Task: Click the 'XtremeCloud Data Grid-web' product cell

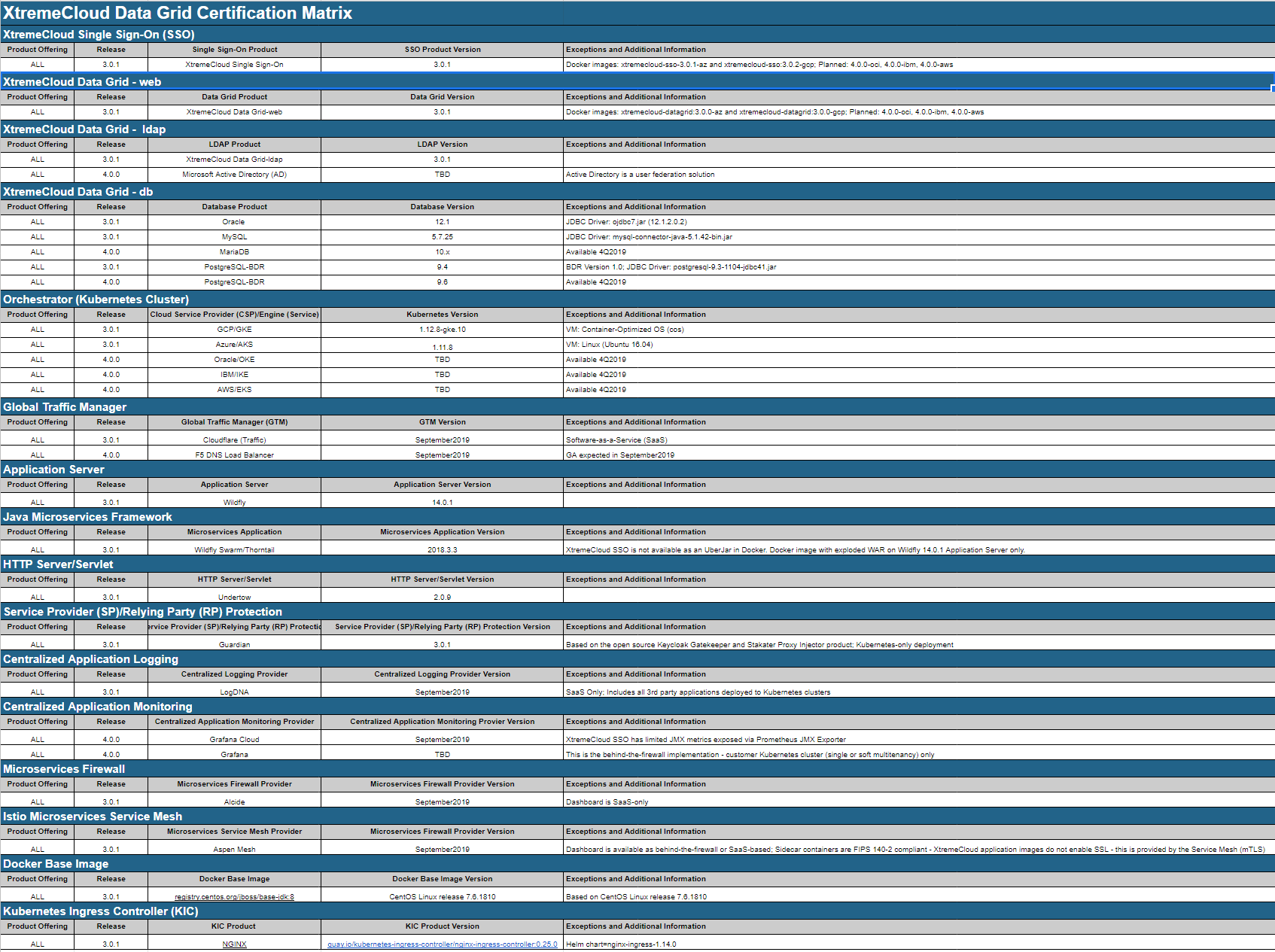Action: coord(234,112)
